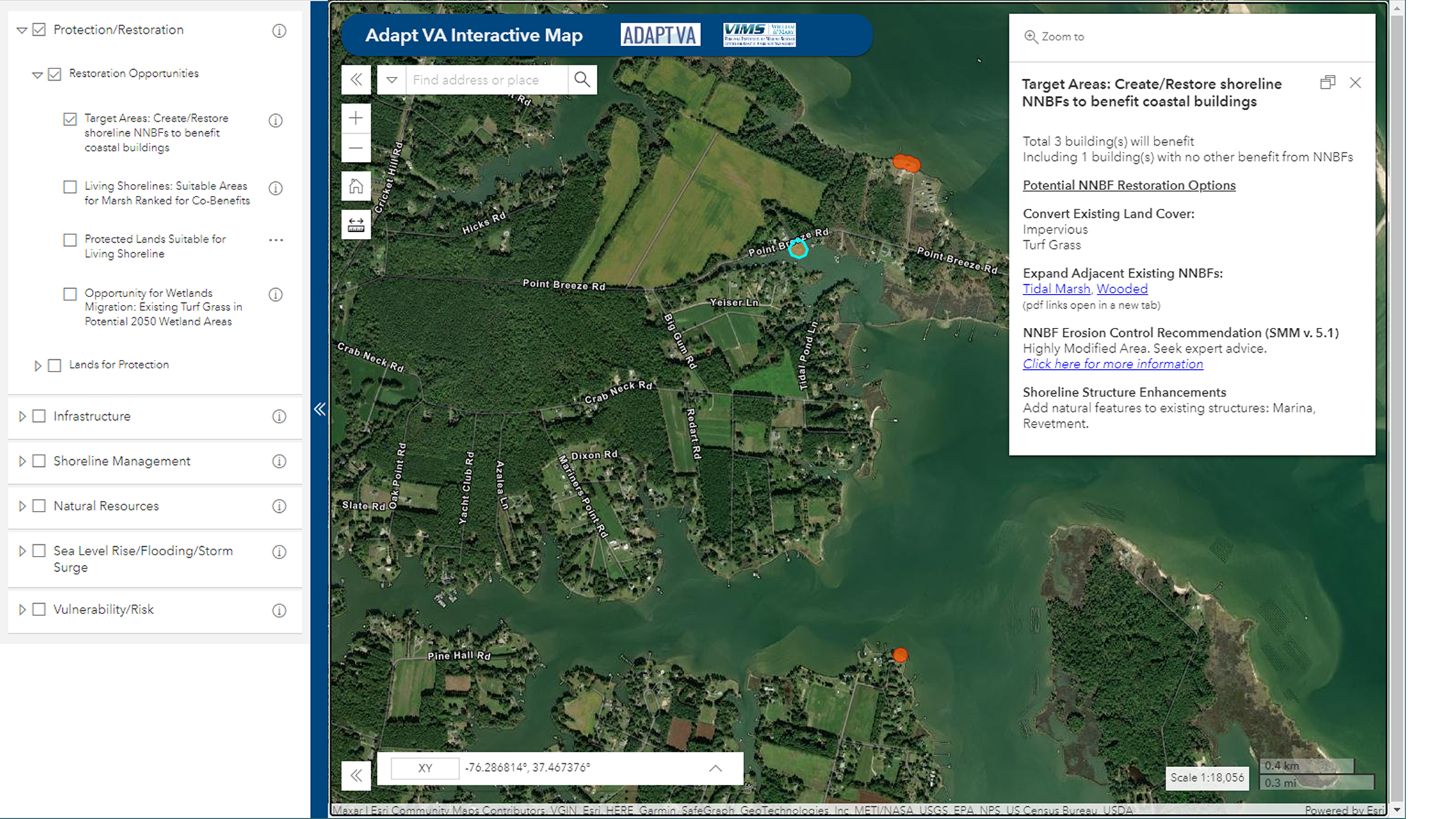Expand the Shoreline Management group
The height and width of the screenshot is (819, 1456).
click(22, 461)
